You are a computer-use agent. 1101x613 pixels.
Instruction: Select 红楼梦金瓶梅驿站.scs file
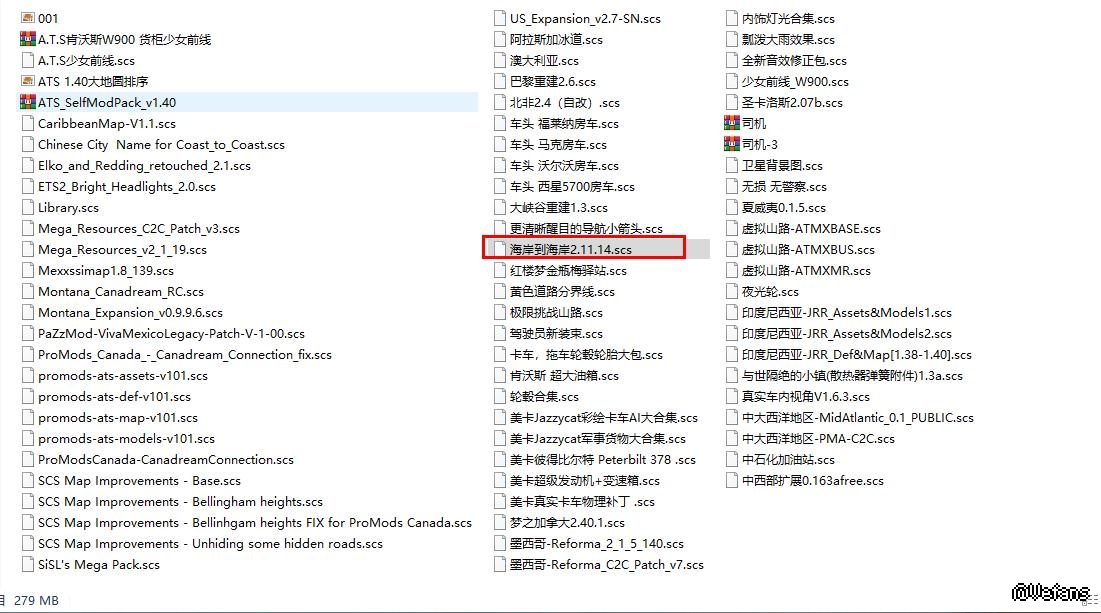(568, 270)
